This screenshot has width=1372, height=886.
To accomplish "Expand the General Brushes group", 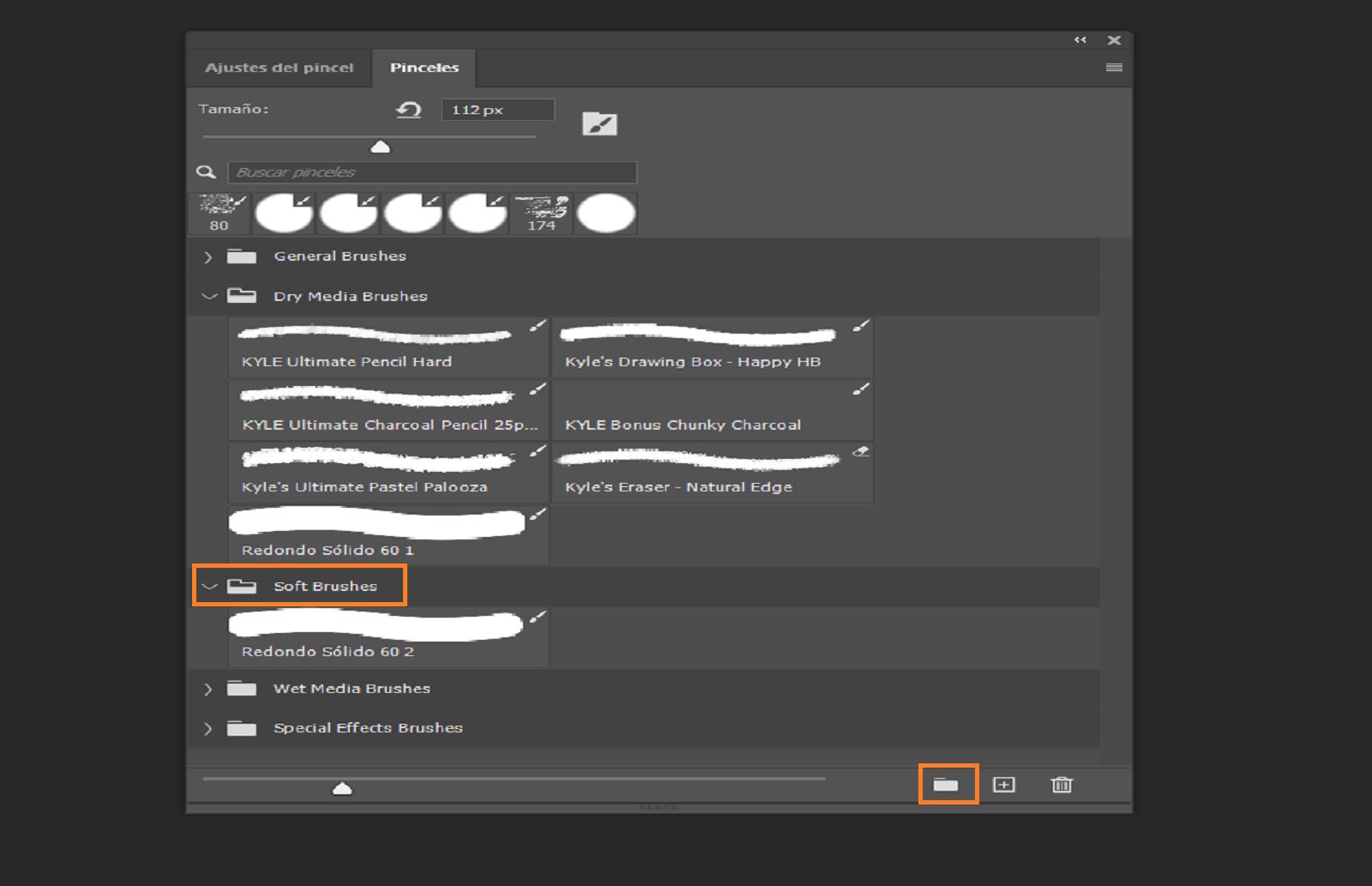I will click(208, 256).
